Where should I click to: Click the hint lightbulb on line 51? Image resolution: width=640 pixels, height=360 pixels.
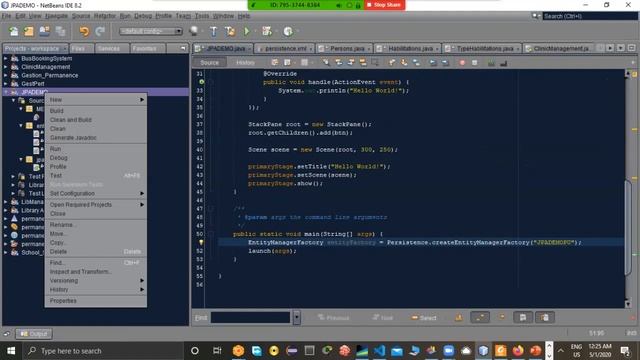[x=201, y=242]
